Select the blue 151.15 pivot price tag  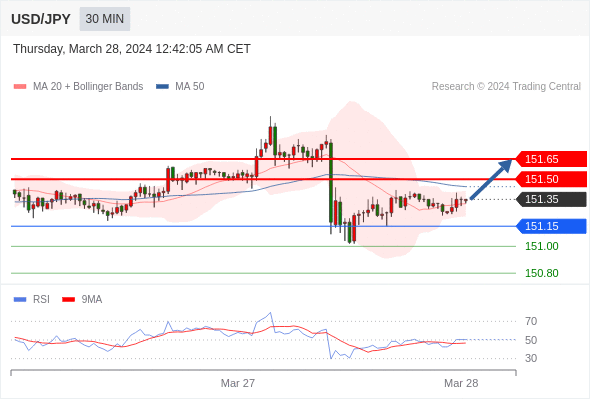click(551, 226)
